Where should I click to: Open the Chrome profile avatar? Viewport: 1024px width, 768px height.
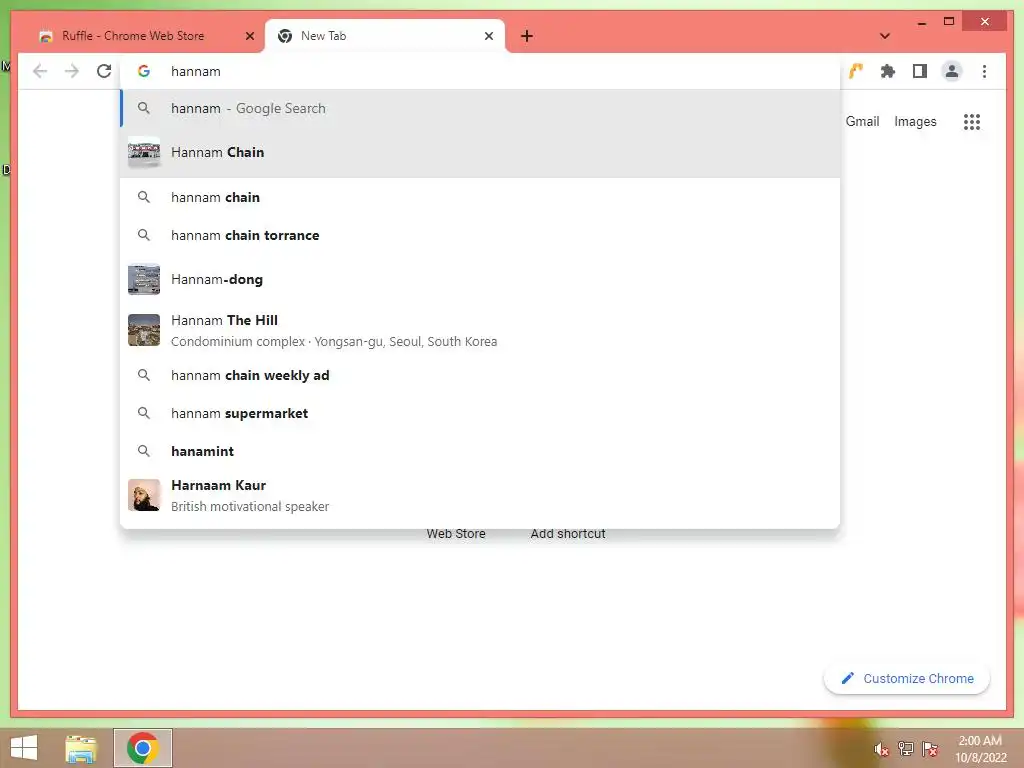(x=952, y=71)
